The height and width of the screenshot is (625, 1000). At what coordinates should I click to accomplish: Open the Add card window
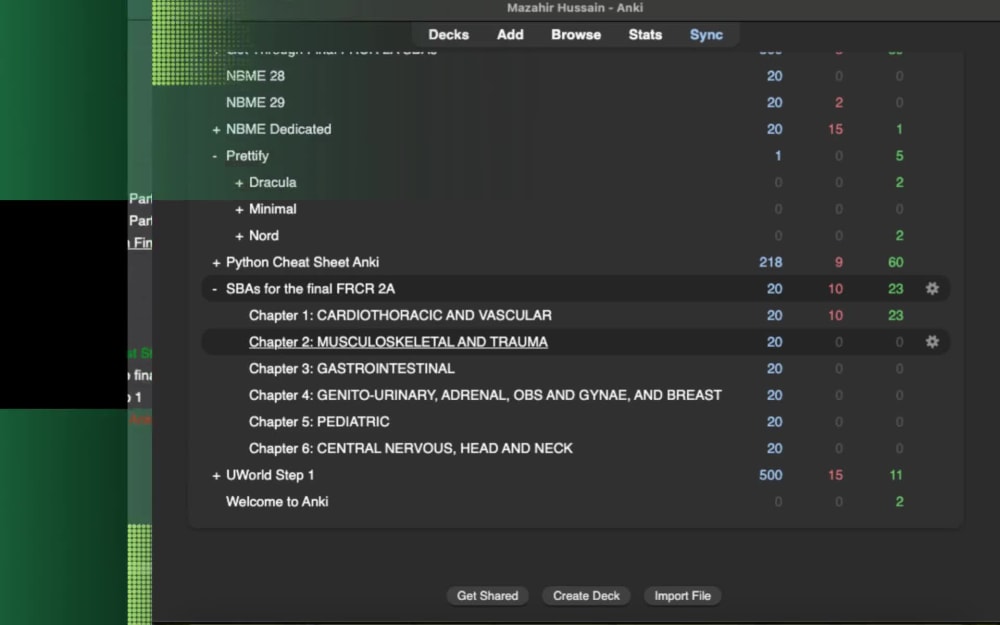510,35
